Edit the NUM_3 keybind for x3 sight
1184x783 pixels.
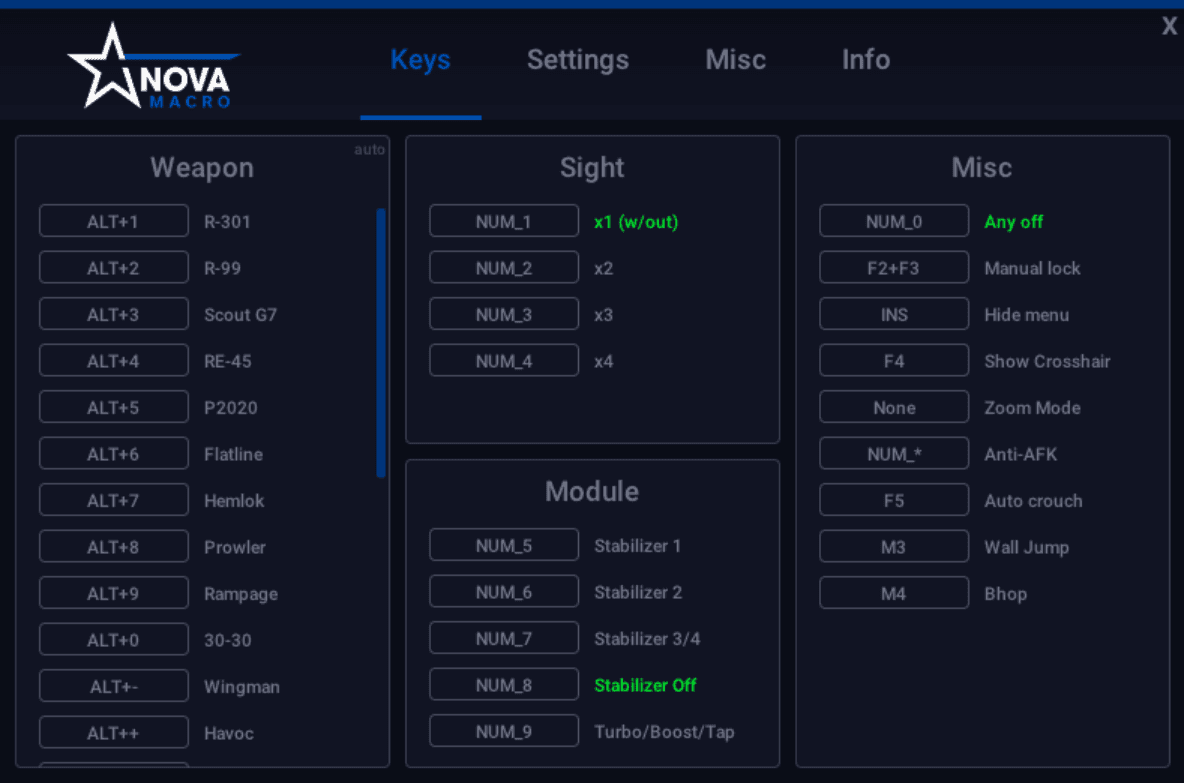coord(504,314)
